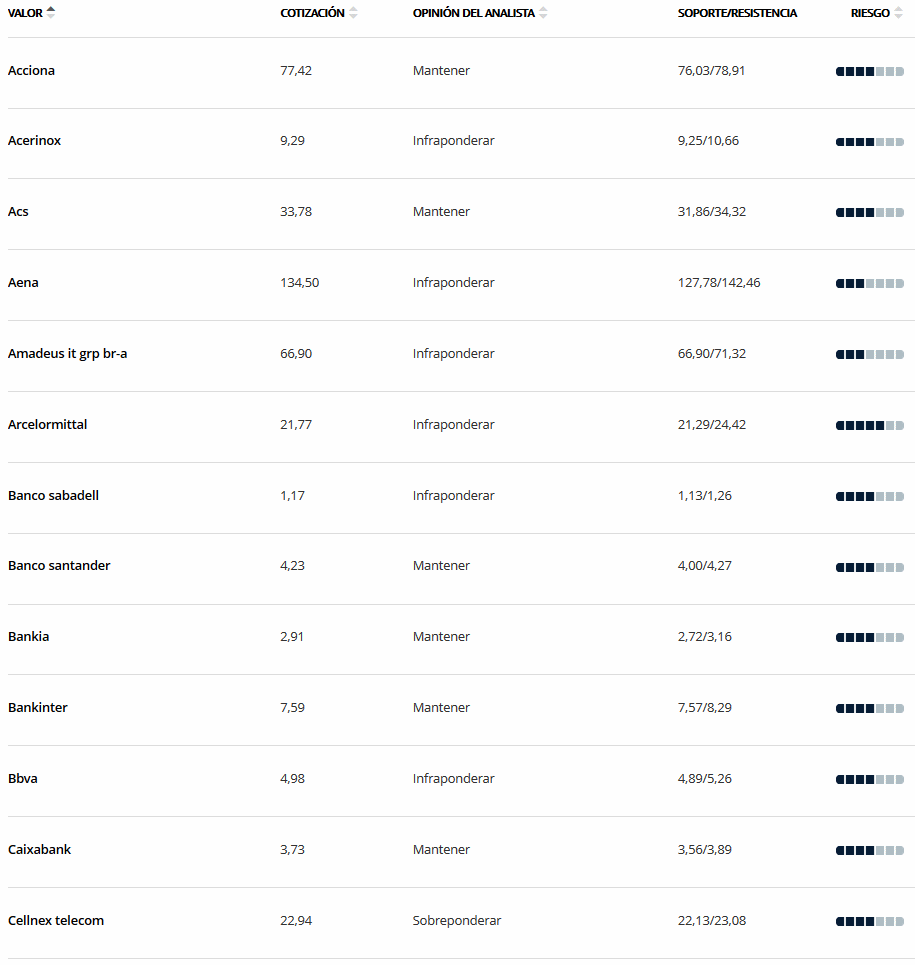The width and height of the screenshot is (915, 965).
Task: Select the Amadeus it grp br-a entry
Action: (68, 353)
